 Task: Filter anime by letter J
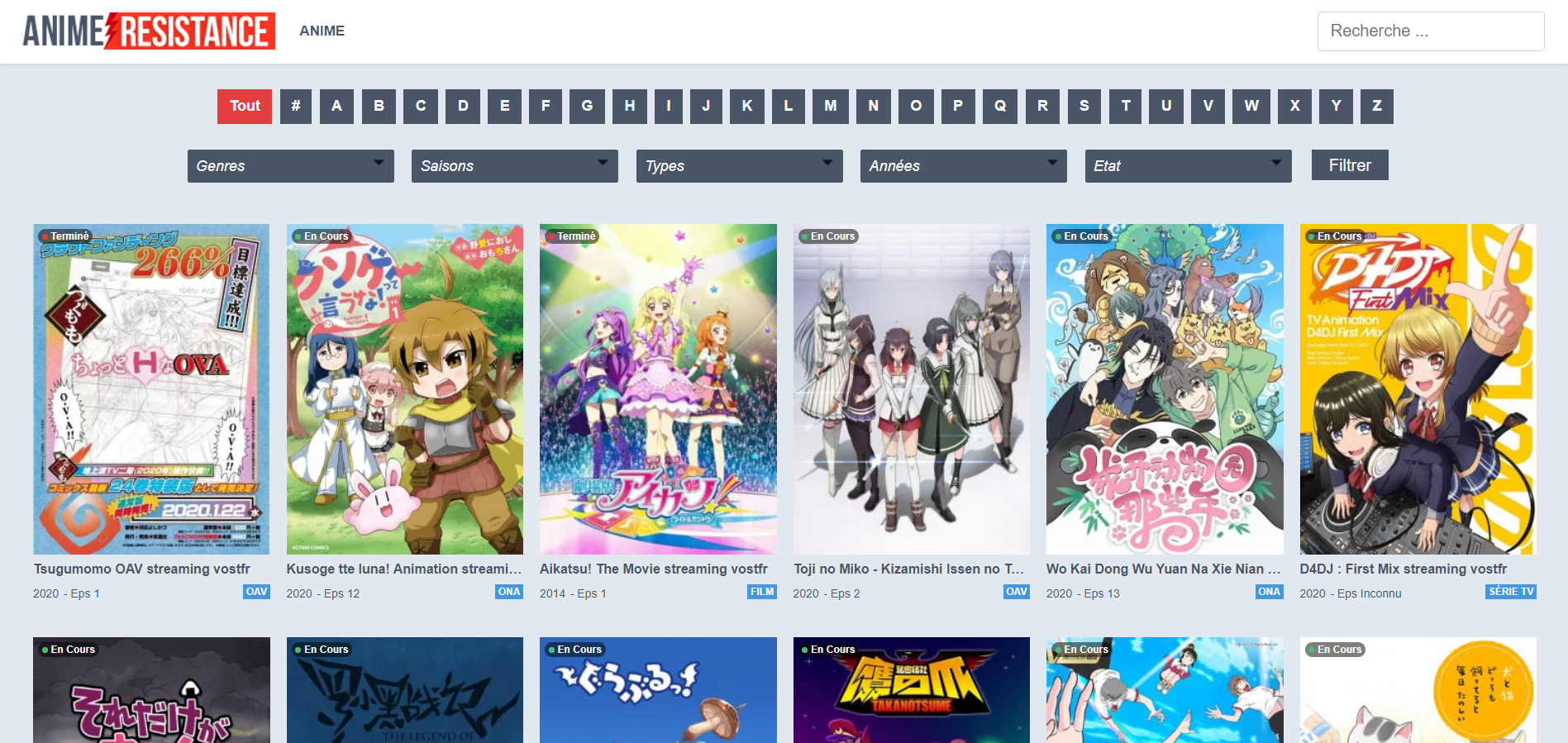click(706, 106)
